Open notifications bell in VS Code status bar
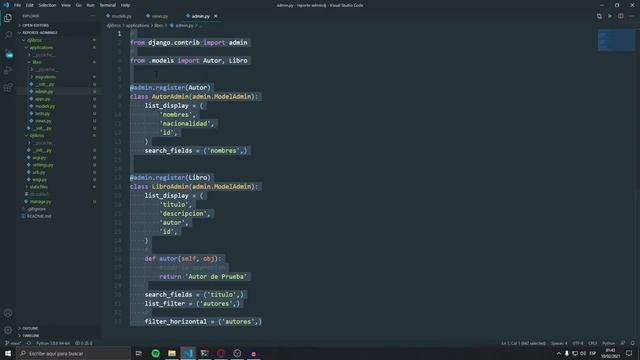Screen dimensions: 640x360 point(633,343)
